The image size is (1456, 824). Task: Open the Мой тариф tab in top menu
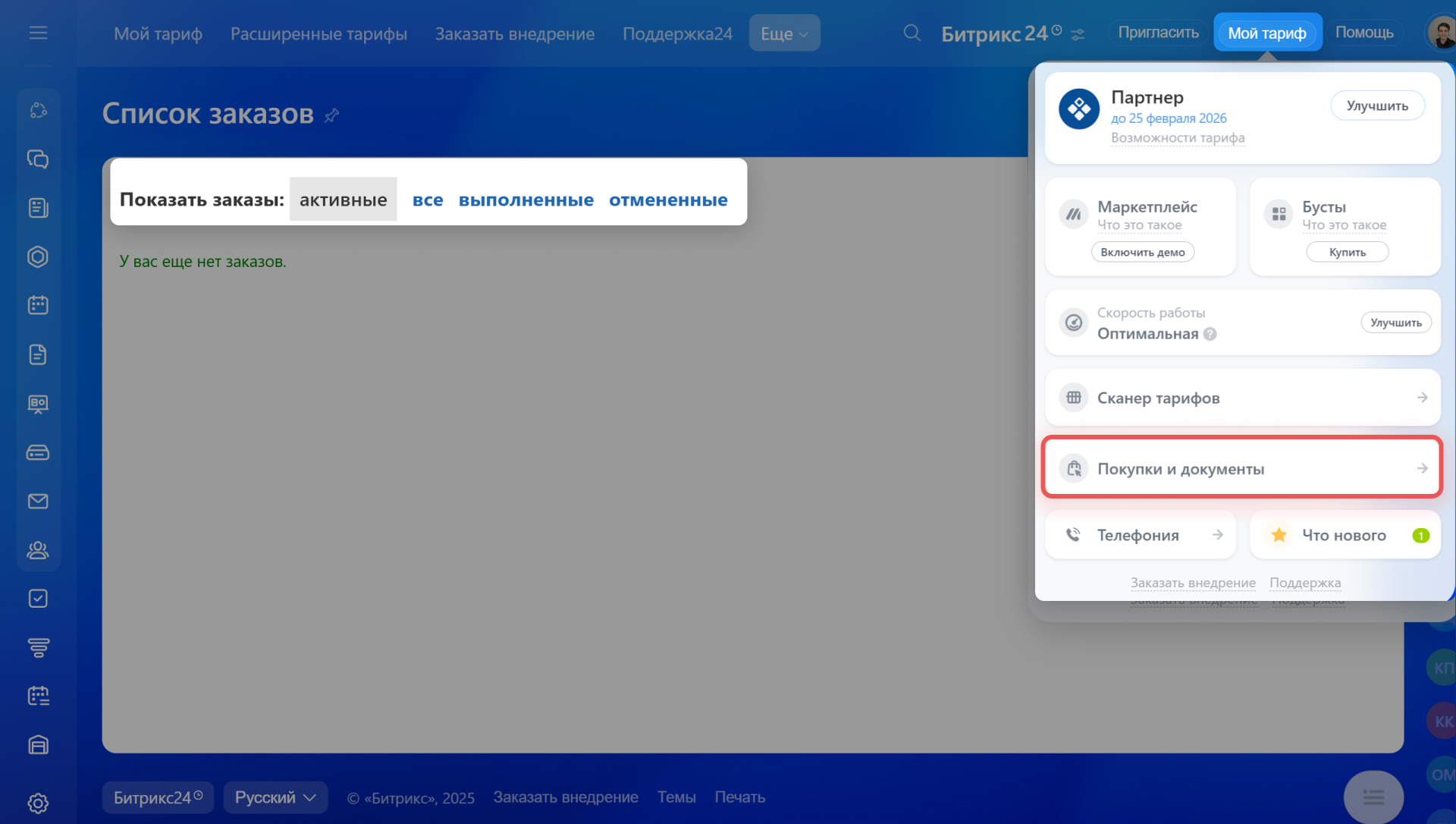(x=158, y=33)
